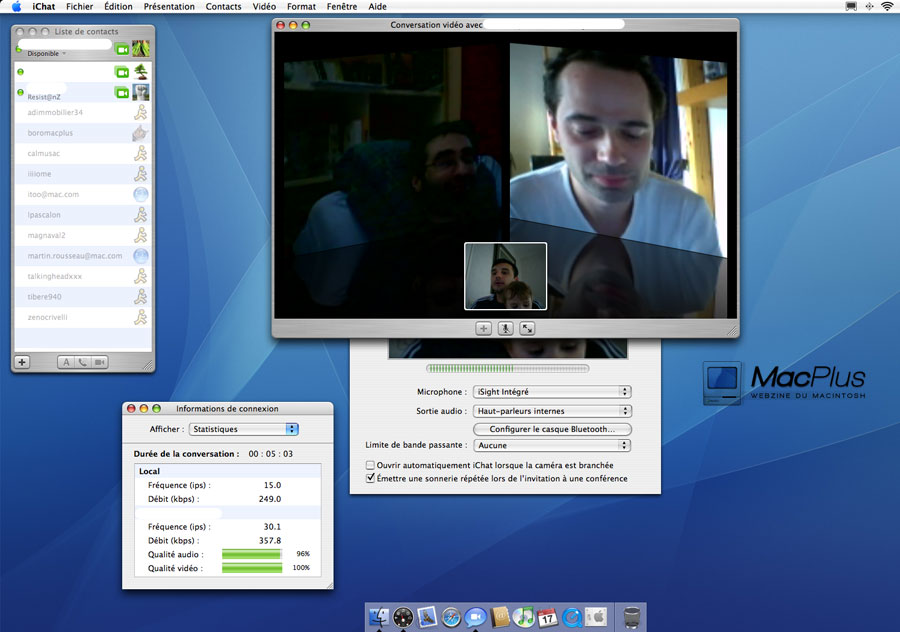Start audio chat with phone button
The image size is (900, 632).
pyautogui.click(x=83, y=362)
